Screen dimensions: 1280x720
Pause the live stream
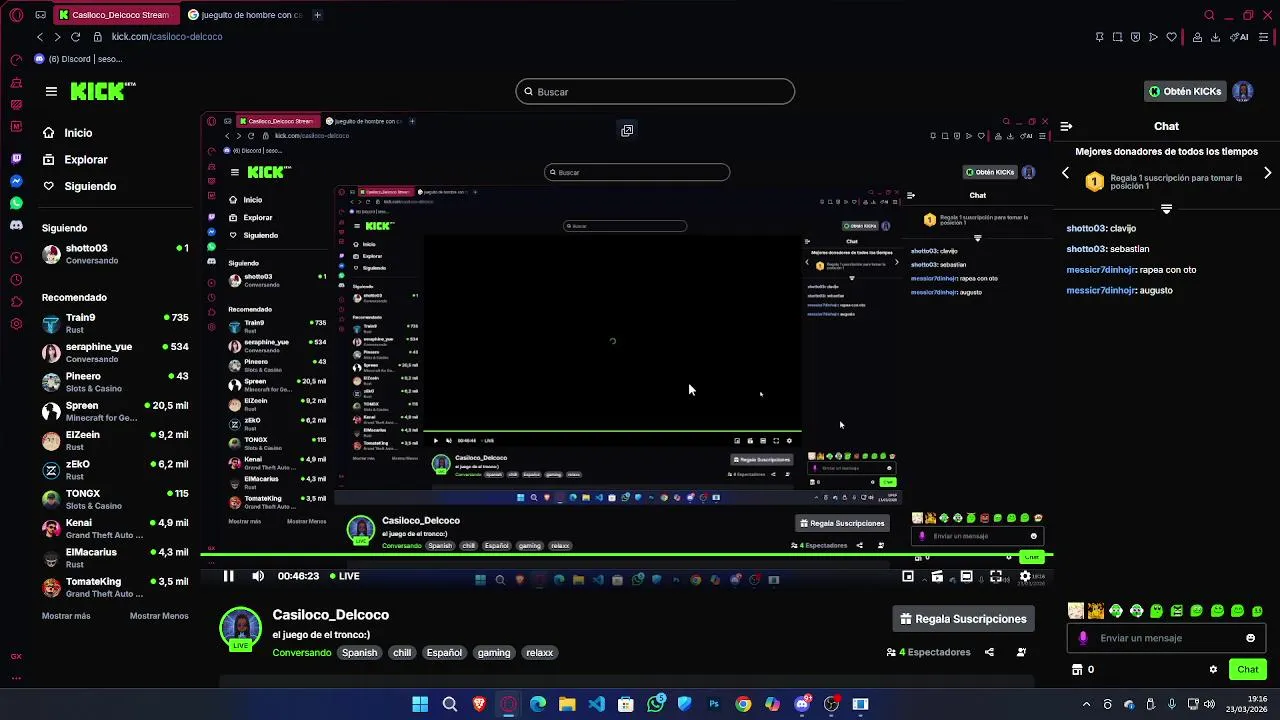coord(228,576)
